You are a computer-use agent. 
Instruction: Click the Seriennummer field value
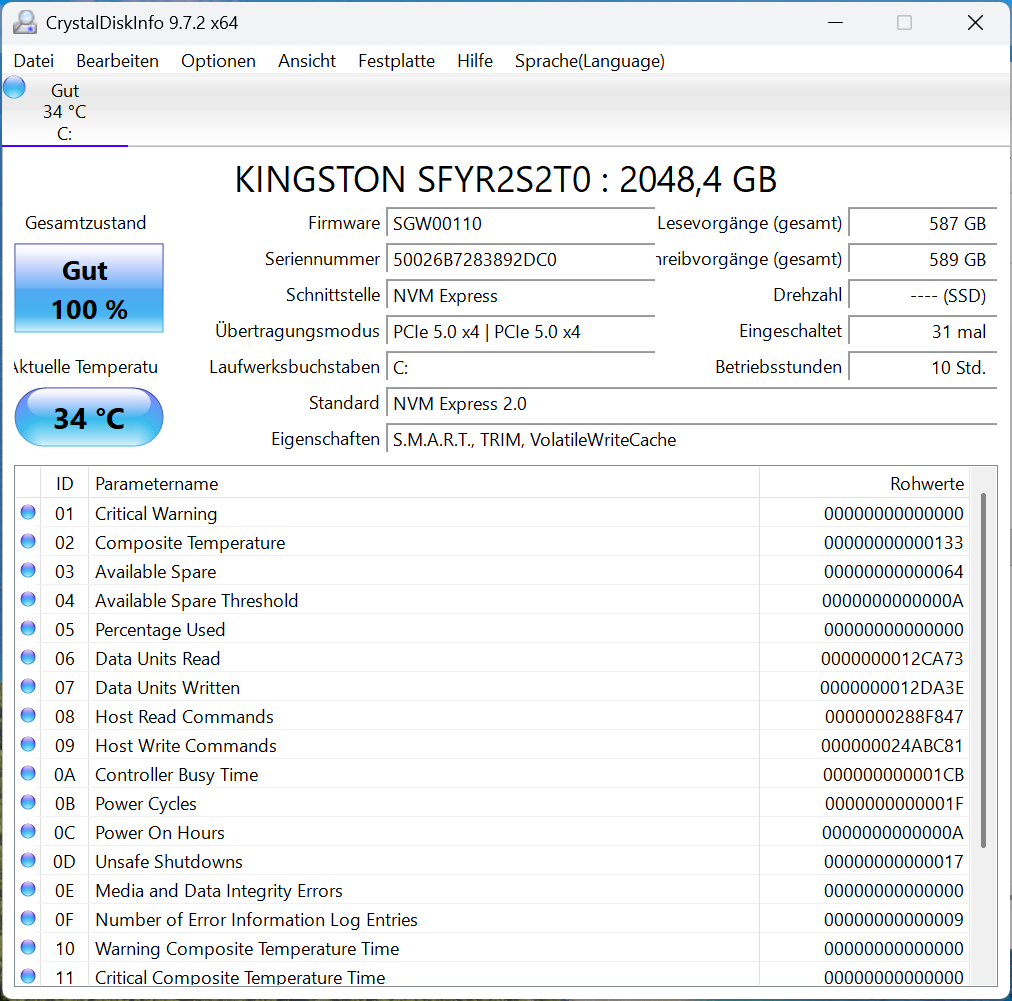tap(520, 259)
